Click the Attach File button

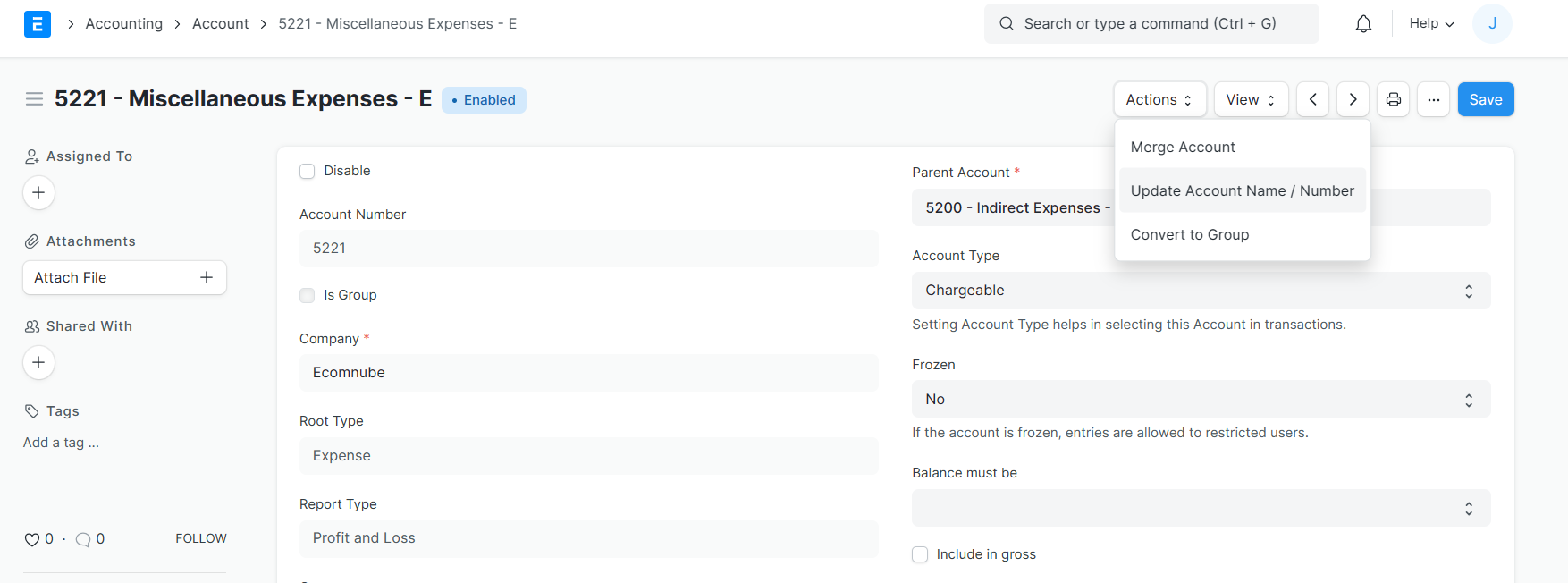coord(124,277)
